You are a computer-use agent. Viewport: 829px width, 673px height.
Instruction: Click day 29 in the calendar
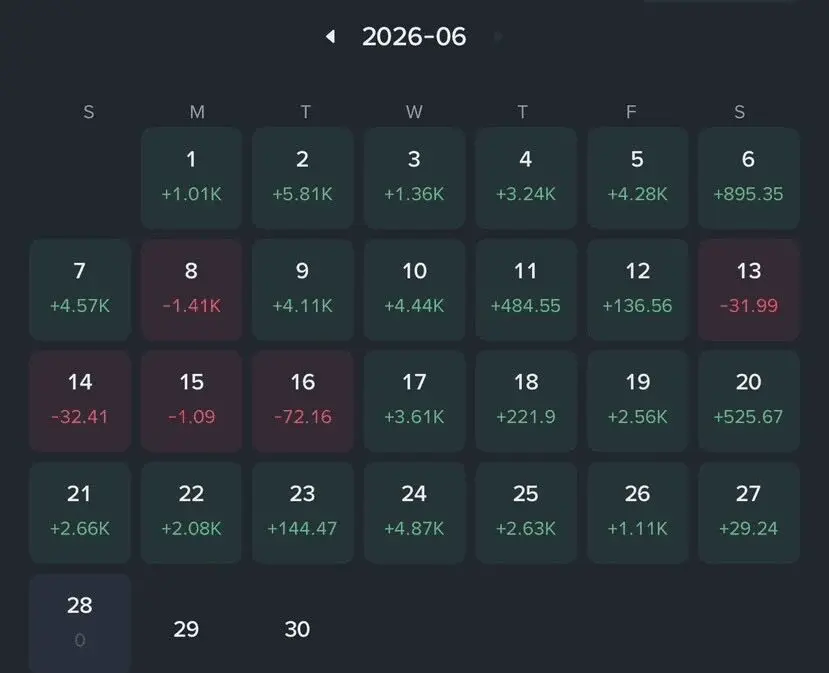tap(186, 629)
